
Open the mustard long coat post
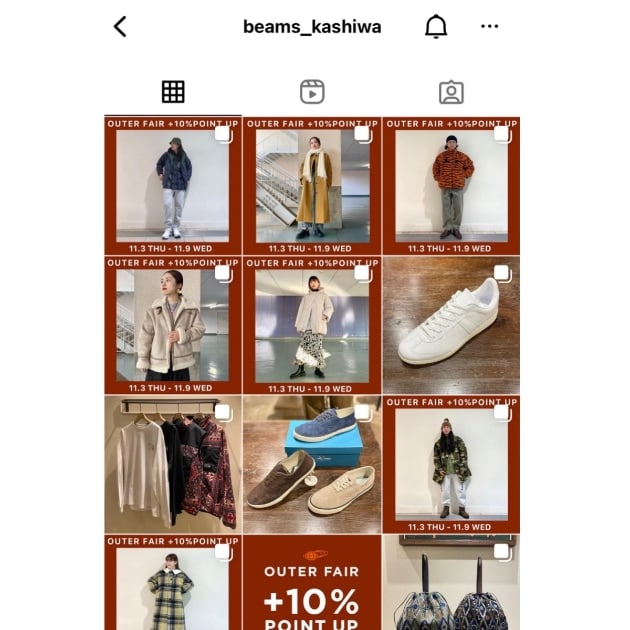pyautogui.click(x=312, y=186)
